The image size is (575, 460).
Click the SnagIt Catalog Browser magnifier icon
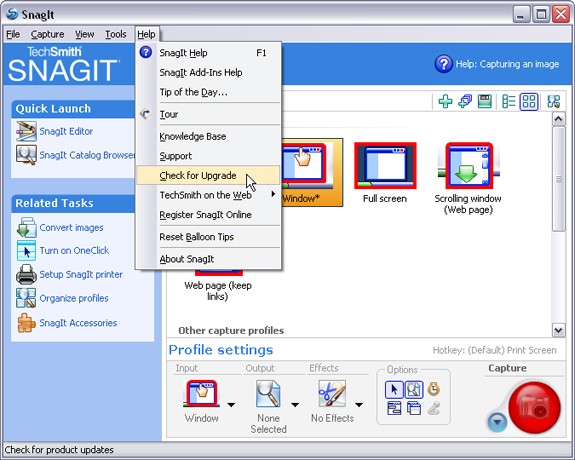pyautogui.click(x=26, y=155)
